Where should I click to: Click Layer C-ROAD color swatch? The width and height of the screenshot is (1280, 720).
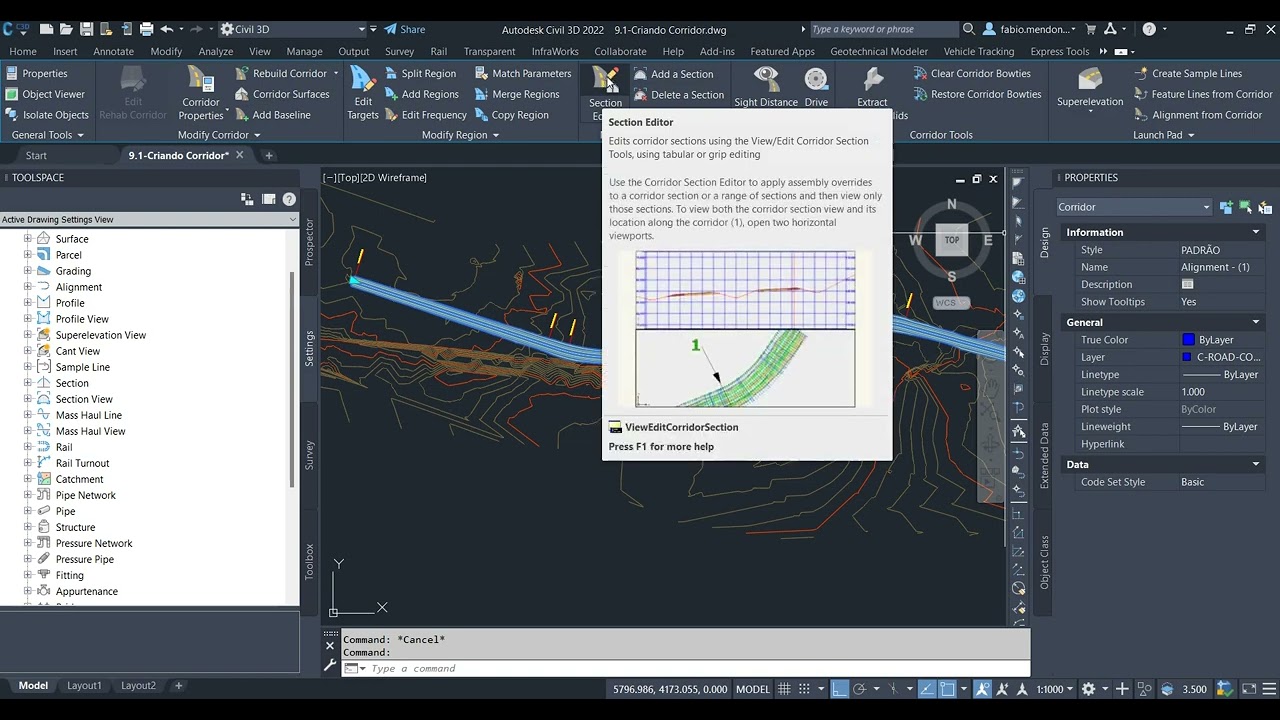pyautogui.click(x=1187, y=357)
